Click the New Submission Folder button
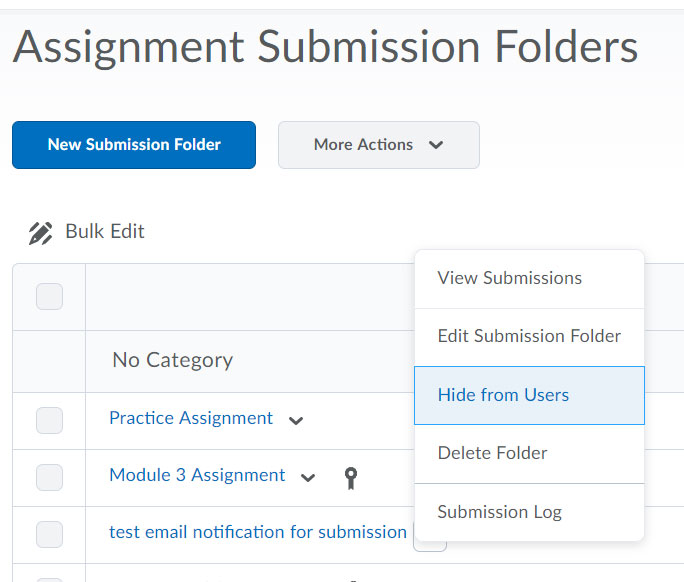 point(134,145)
